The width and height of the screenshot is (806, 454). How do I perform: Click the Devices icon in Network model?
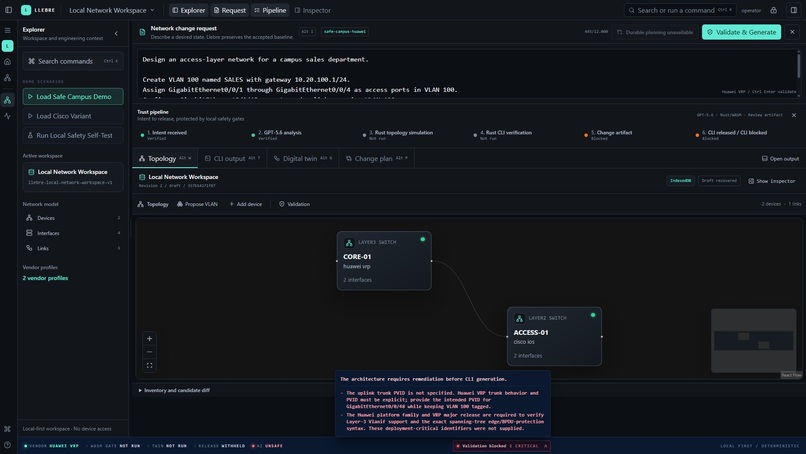click(29, 218)
